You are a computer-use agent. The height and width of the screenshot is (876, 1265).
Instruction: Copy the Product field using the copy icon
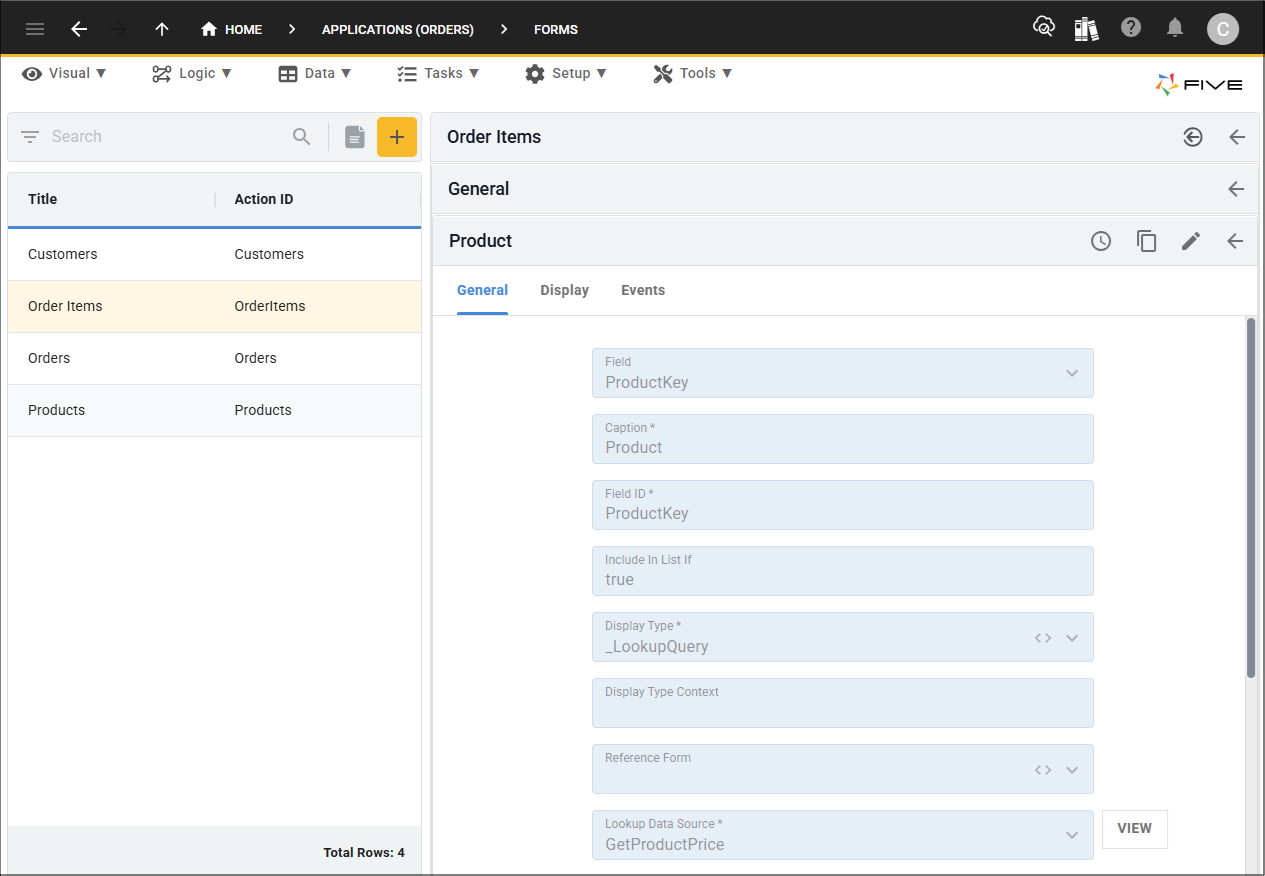[1146, 241]
